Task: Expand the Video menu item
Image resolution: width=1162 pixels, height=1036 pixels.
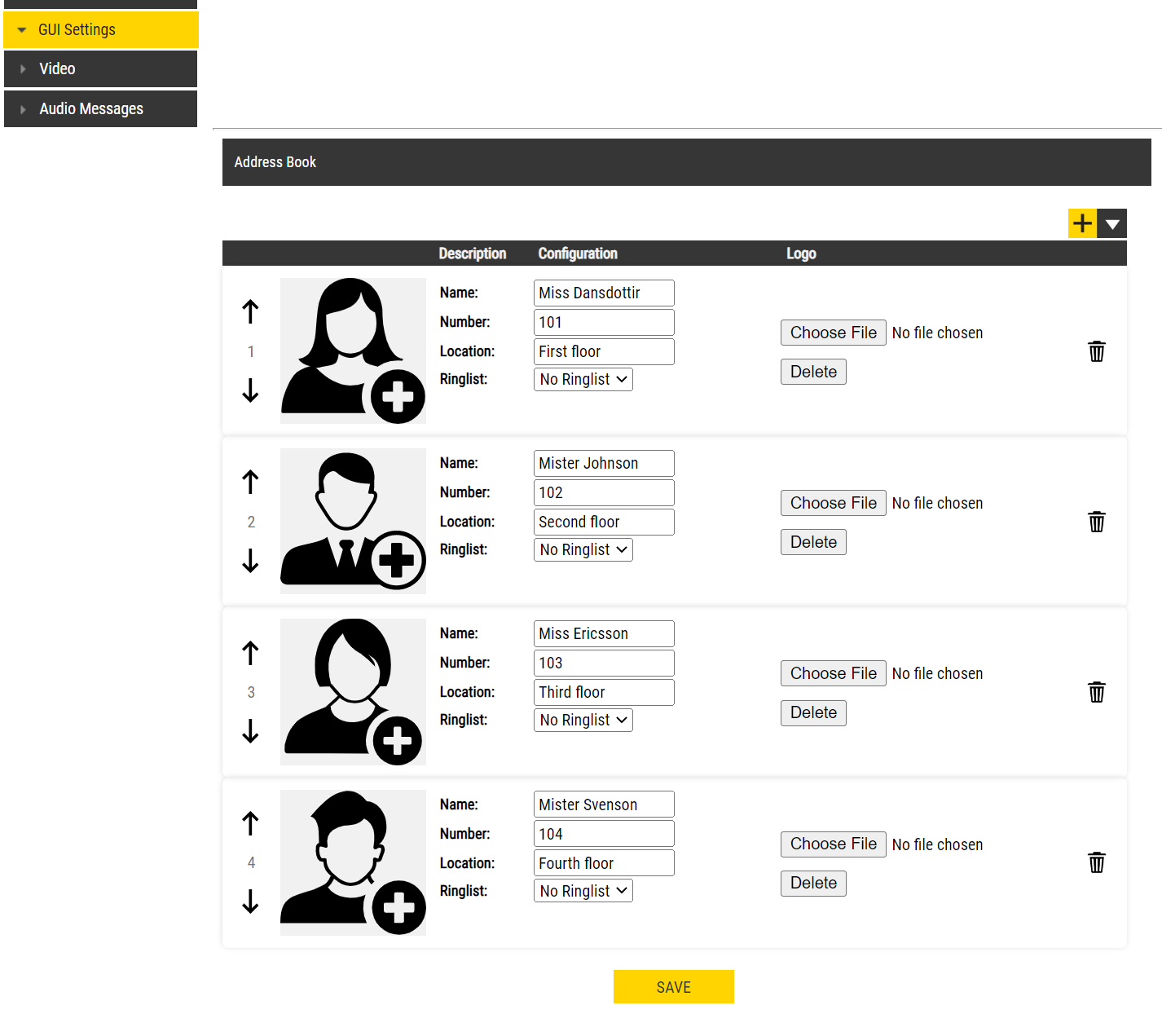Action: 100,69
